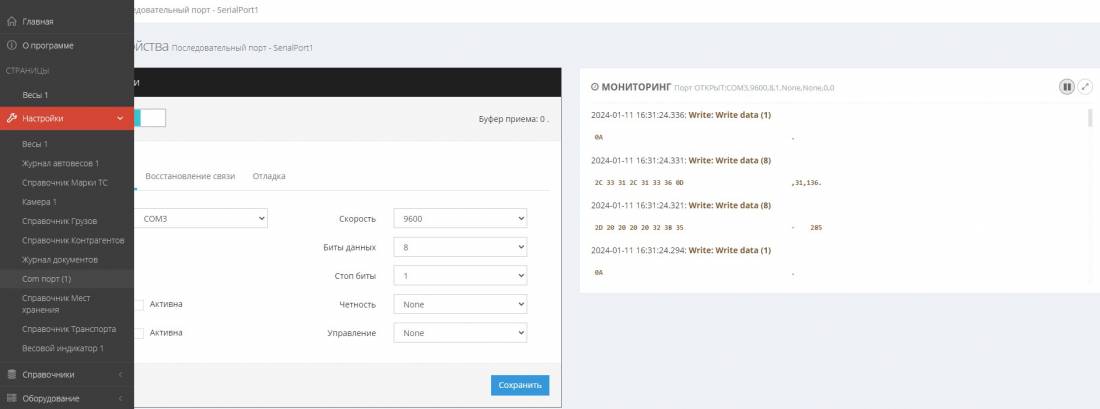
Task: Open Главная in sidebar
Action: [38, 22]
